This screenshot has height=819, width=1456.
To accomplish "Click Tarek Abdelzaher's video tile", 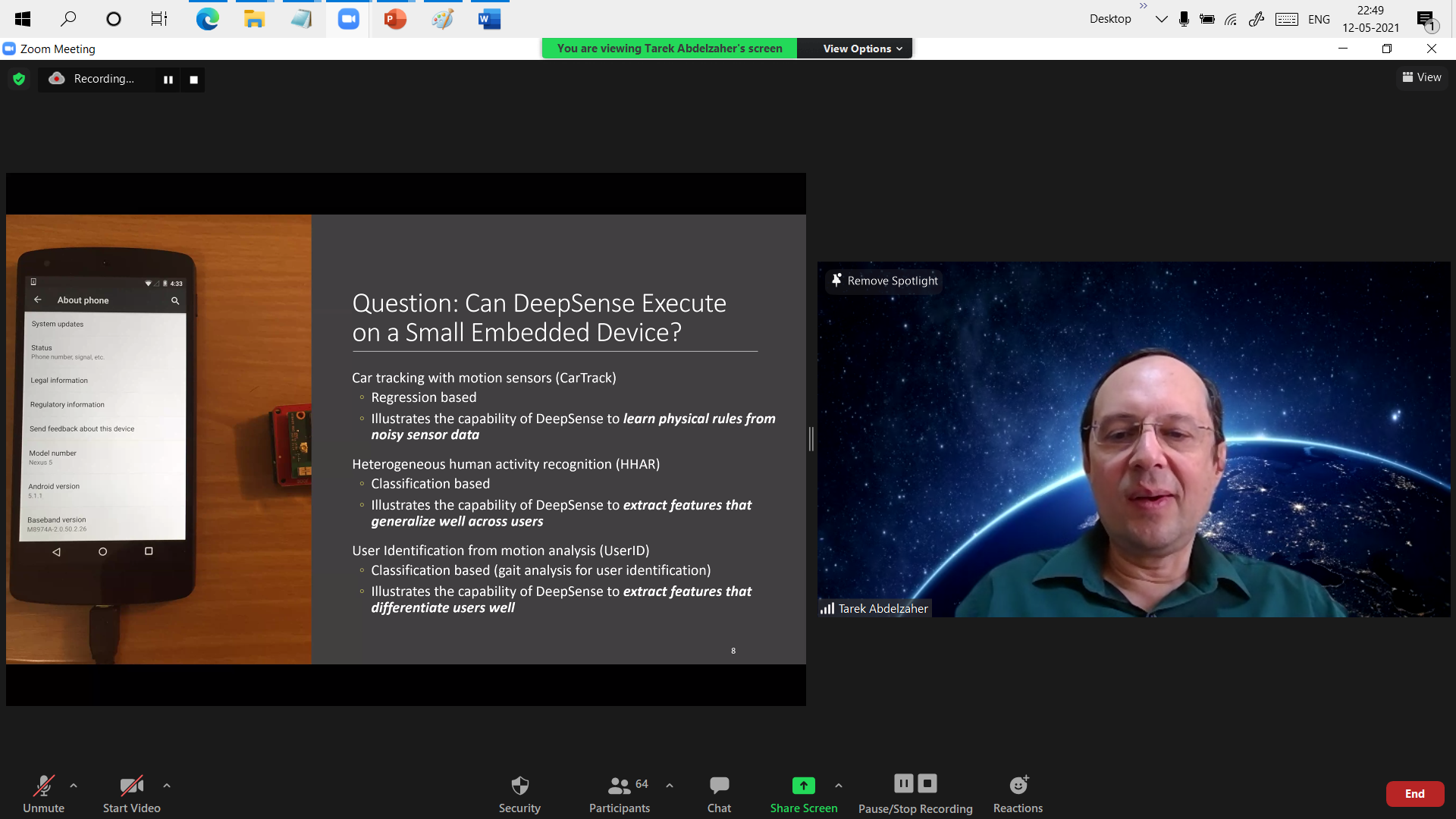I will coord(1134,439).
